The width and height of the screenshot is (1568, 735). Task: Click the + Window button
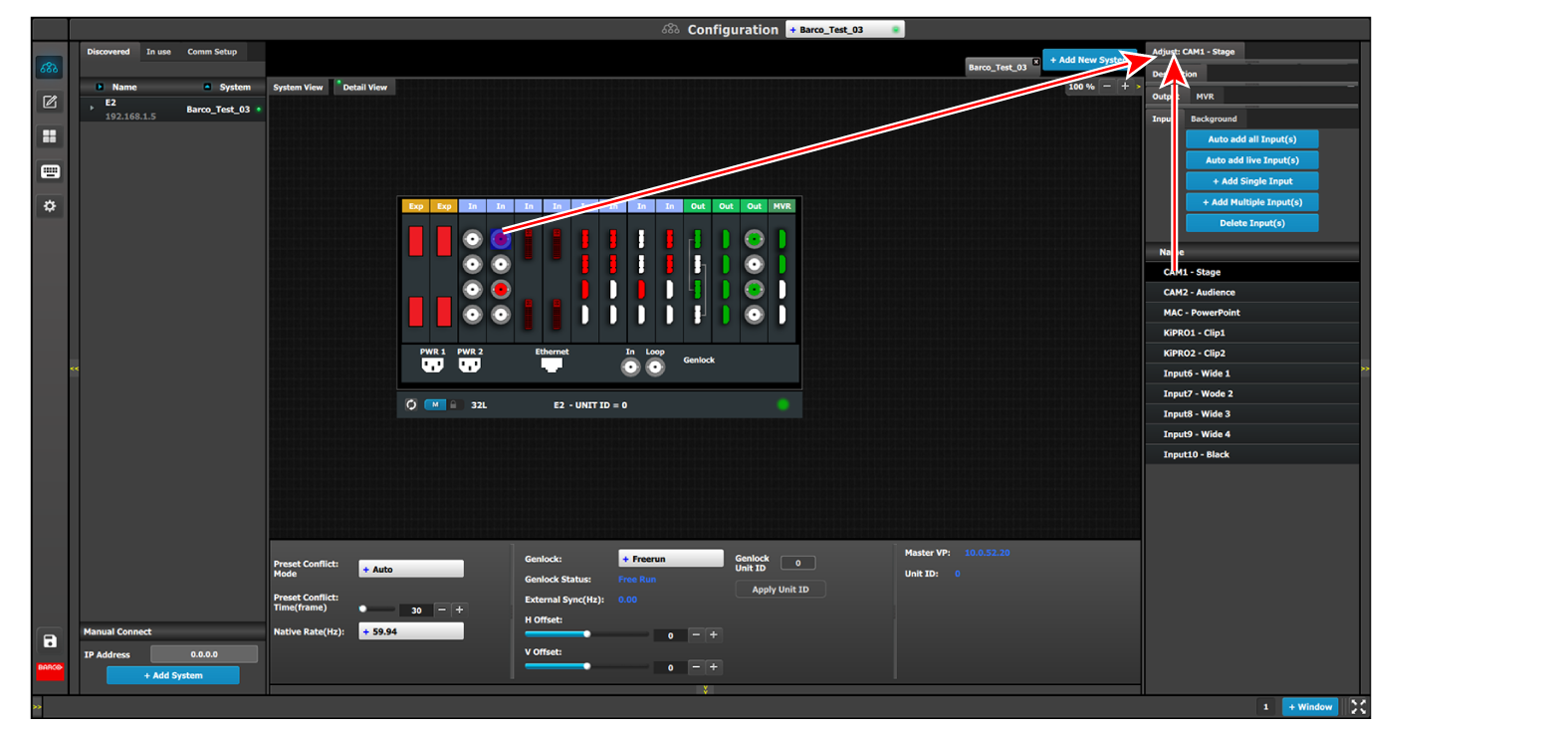(x=1310, y=707)
